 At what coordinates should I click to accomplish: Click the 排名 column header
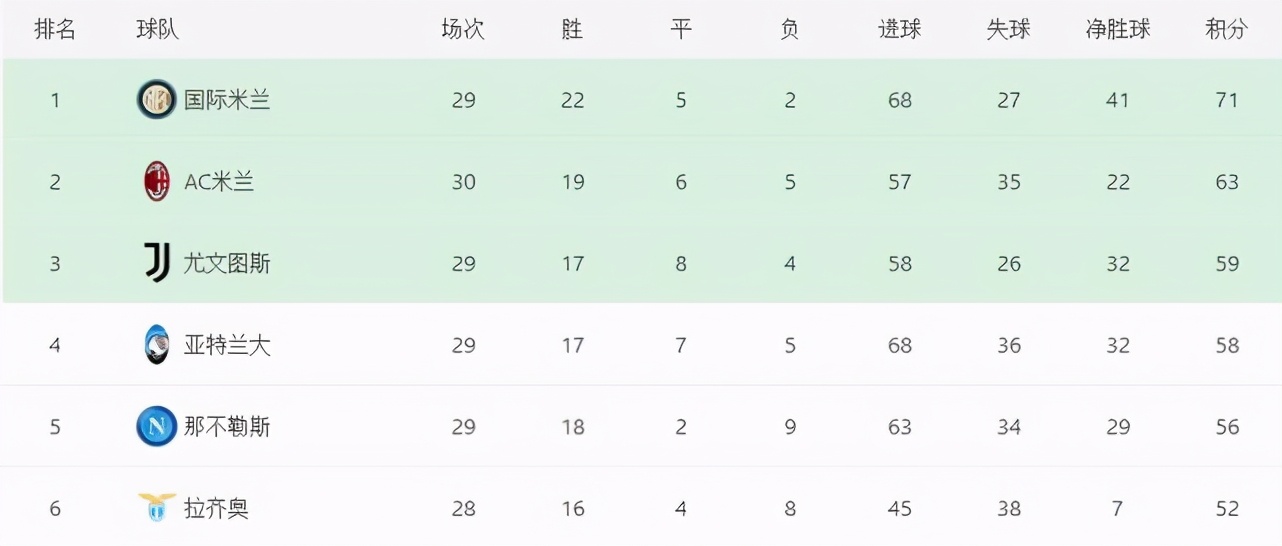(55, 30)
